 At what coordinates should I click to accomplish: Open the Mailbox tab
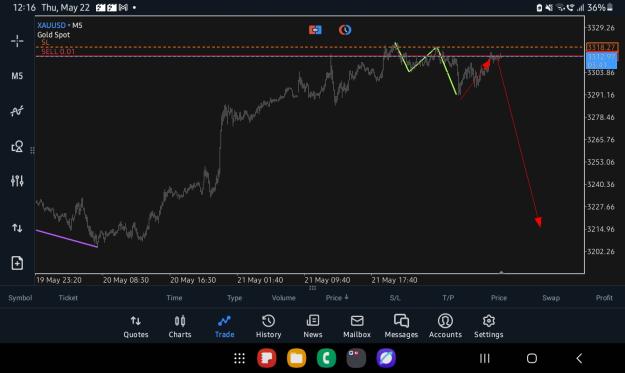pyautogui.click(x=357, y=327)
